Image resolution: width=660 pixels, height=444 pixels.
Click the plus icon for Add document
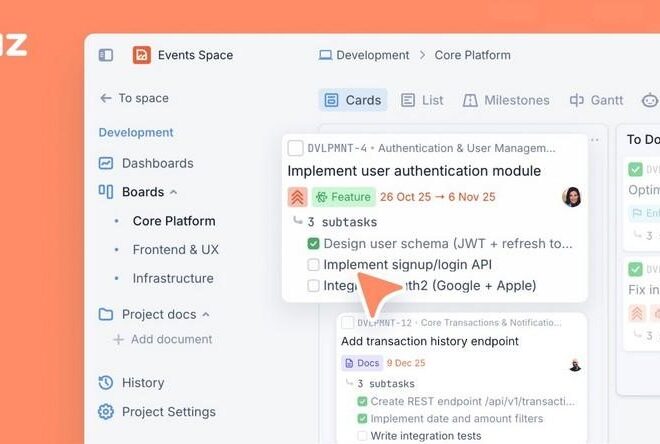(118, 339)
